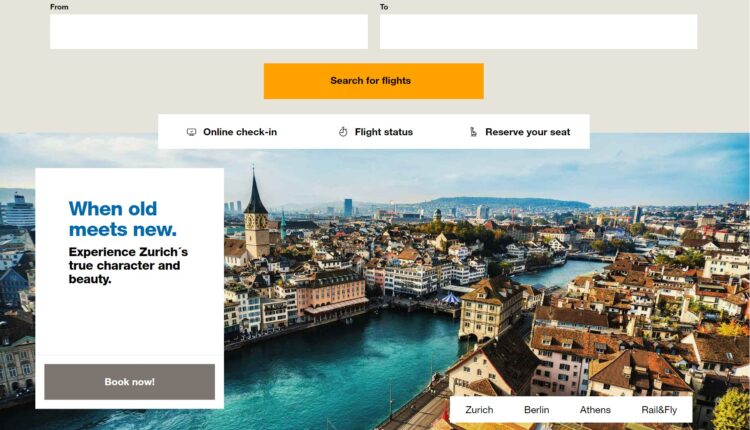The image size is (750, 430).
Task: Click the Online check-in monitor icon
Action: 191,132
